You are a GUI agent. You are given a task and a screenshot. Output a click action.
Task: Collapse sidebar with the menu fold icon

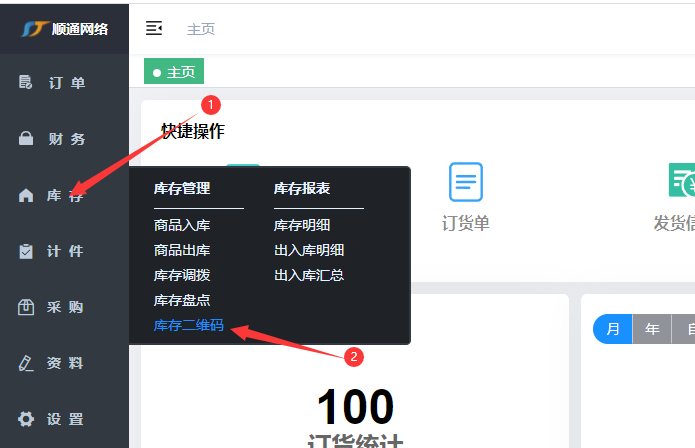(154, 28)
